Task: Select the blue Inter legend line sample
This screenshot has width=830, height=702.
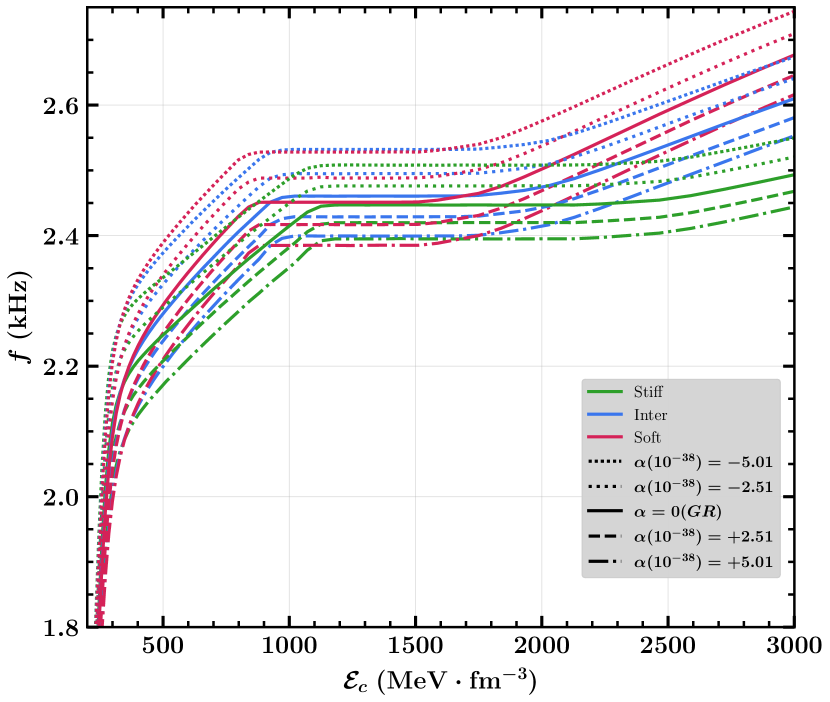Action: pyautogui.click(x=605, y=415)
